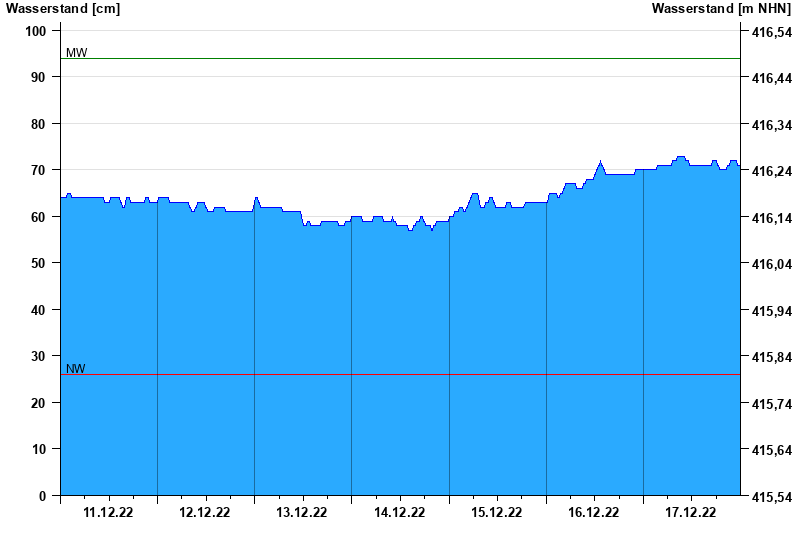This screenshot has width=800, height=550.
Task: Click the 415,54 value on right axis
Action: (x=771, y=497)
